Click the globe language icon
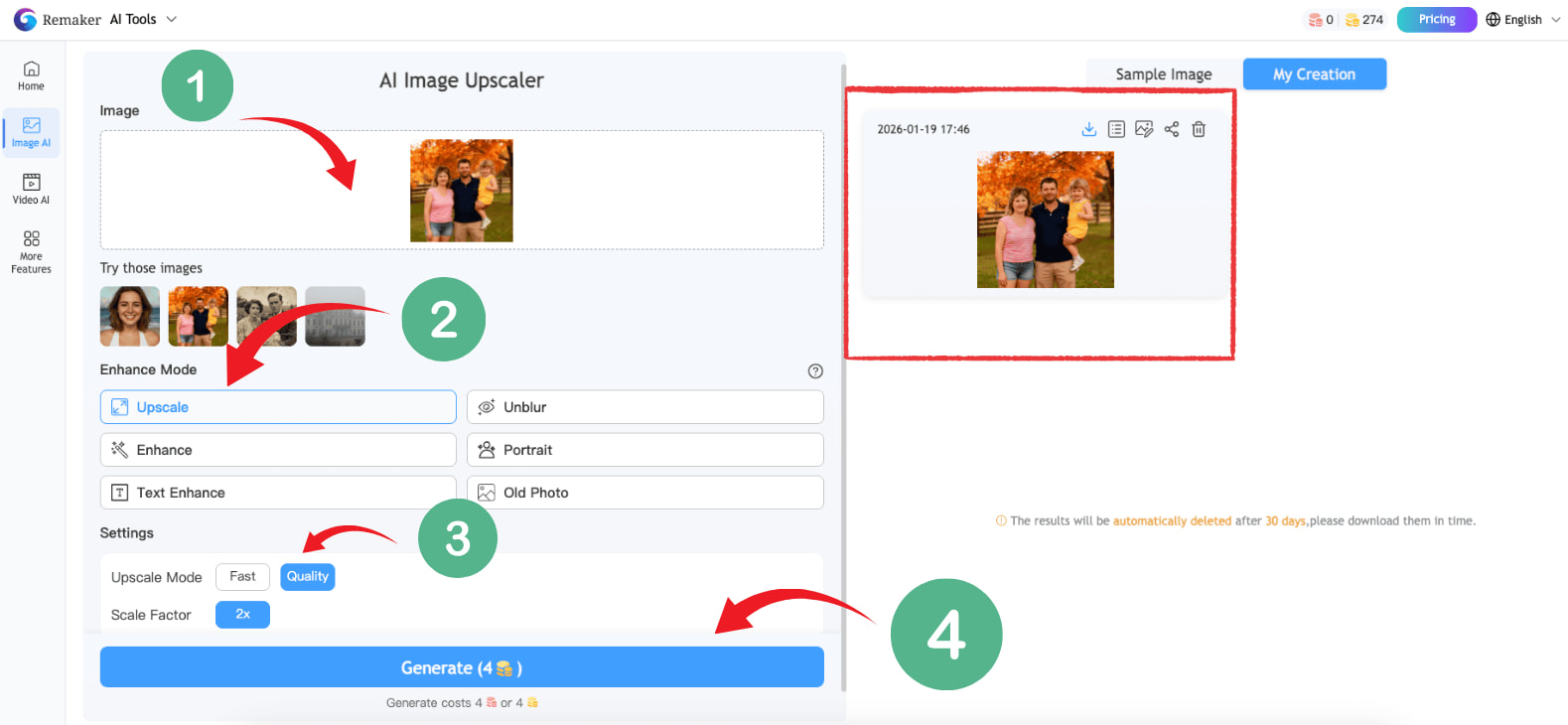This screenshot has width=1568, height=725. 1493,20
